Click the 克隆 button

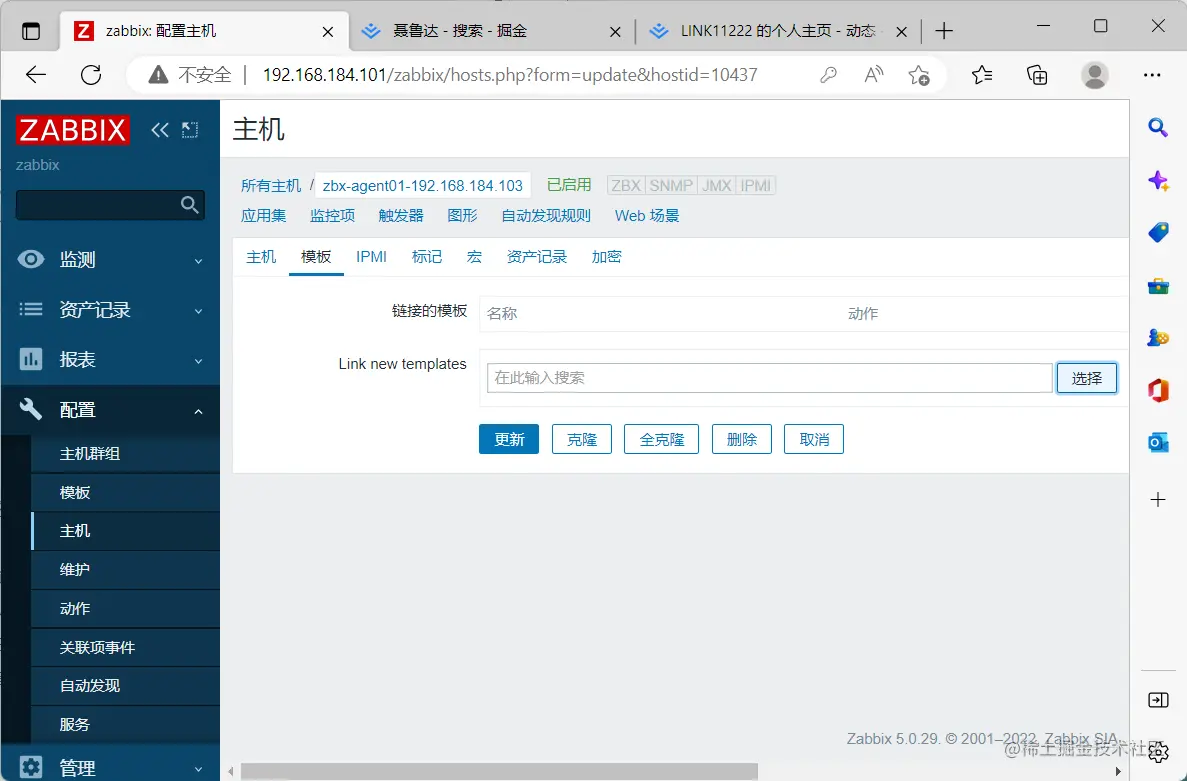point(581,439)
